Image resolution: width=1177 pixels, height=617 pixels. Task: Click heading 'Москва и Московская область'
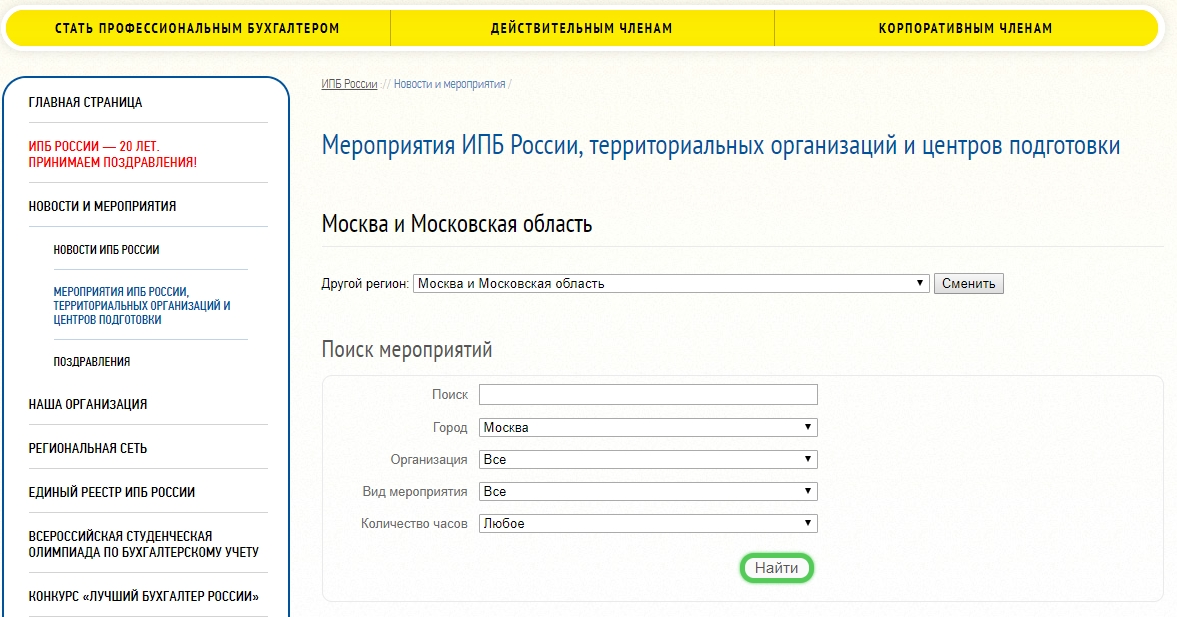coord(456,224)
